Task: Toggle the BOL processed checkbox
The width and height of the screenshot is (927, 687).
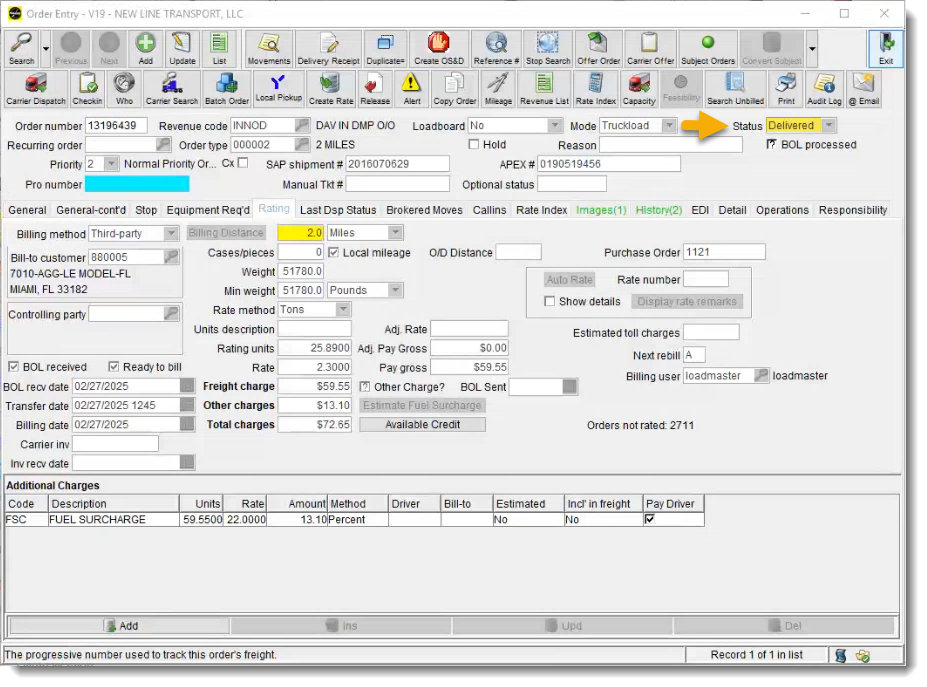Action: tap(771, 144)
